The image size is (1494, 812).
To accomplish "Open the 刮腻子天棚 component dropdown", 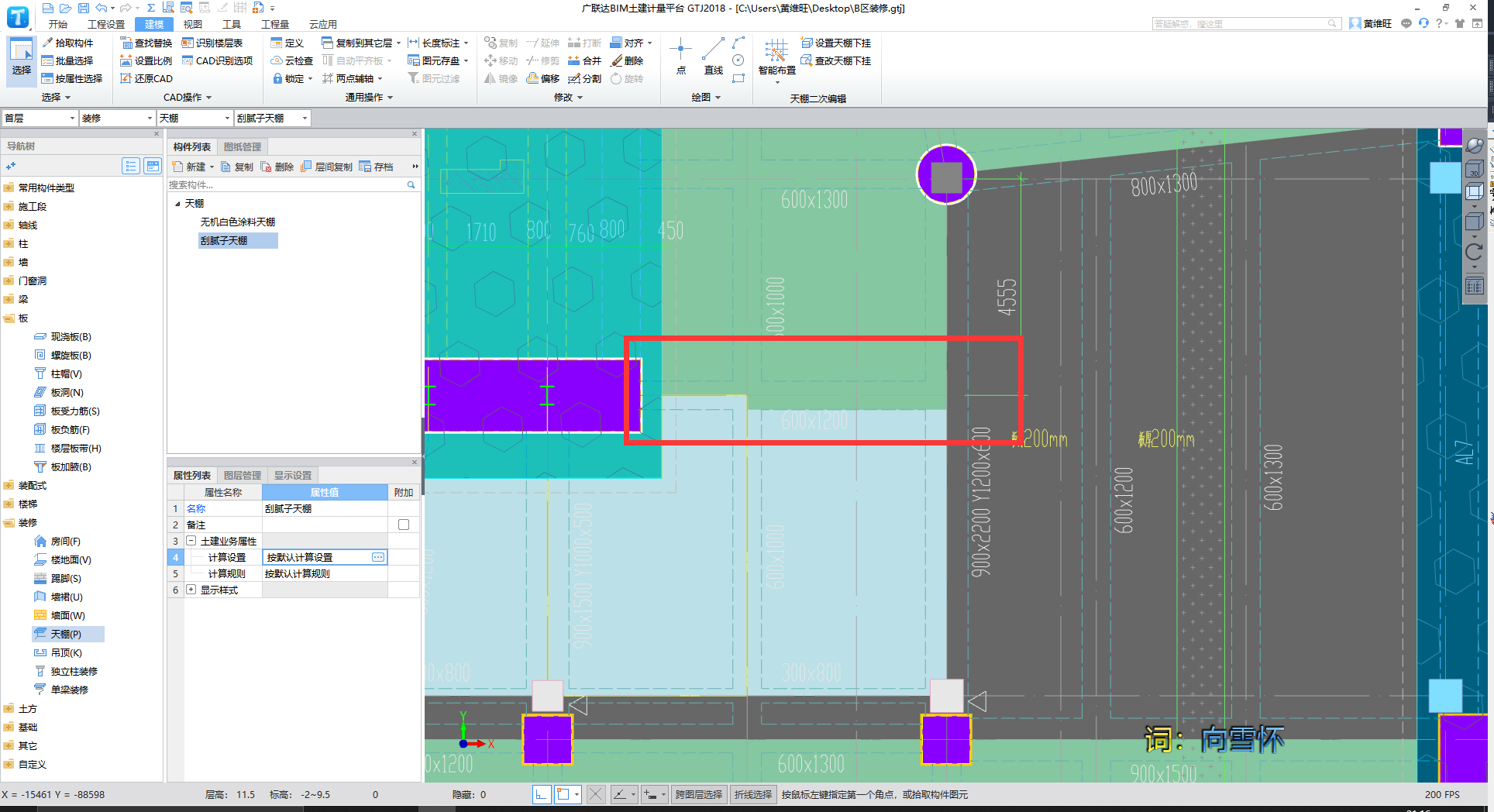I will (272, 118).
